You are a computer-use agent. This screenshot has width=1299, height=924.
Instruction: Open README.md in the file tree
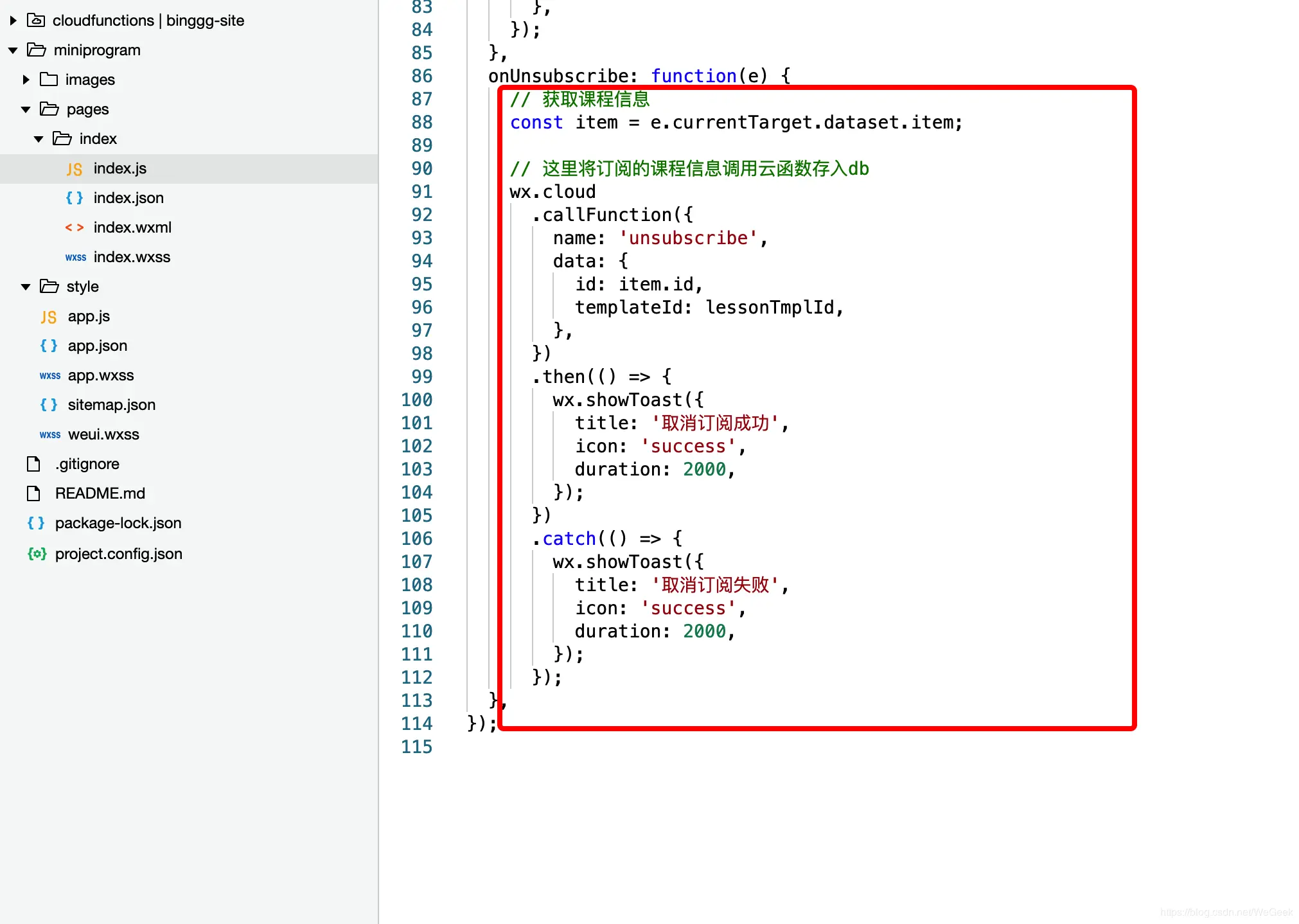tap(100, 493)
